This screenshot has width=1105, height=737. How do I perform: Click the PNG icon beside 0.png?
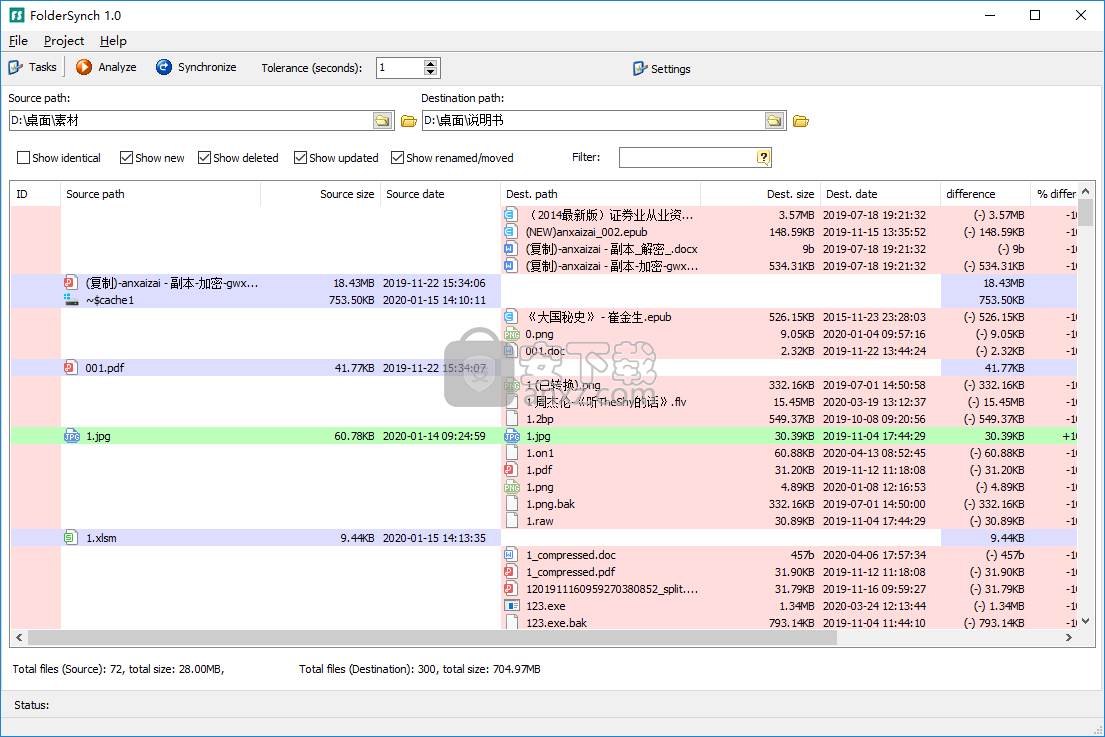coord(512,334)
